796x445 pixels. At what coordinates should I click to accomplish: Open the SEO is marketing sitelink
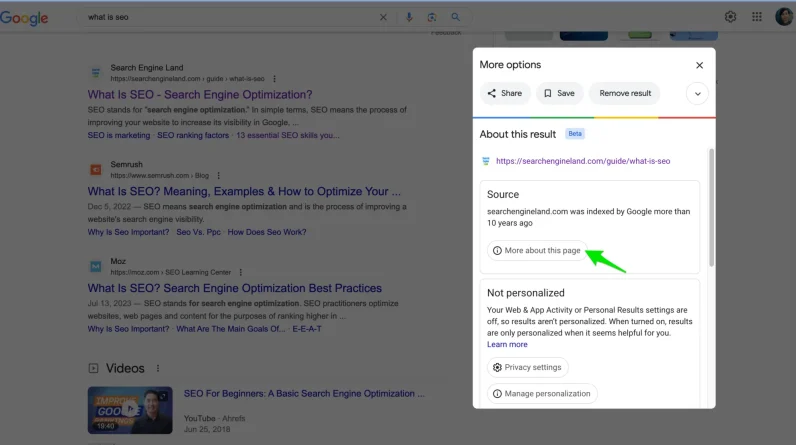pos(119,135)
